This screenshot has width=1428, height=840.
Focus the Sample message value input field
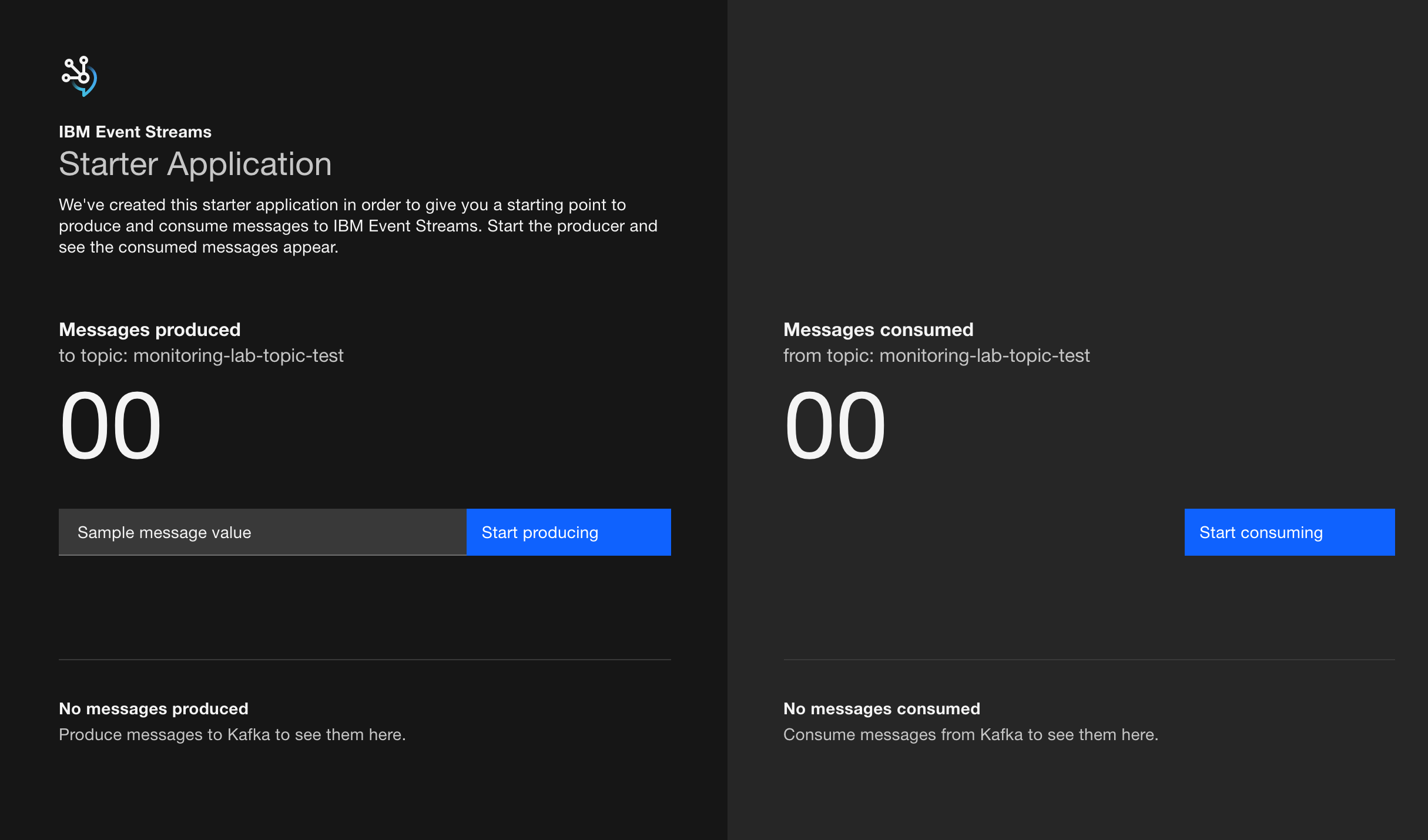tap(263, 532)
